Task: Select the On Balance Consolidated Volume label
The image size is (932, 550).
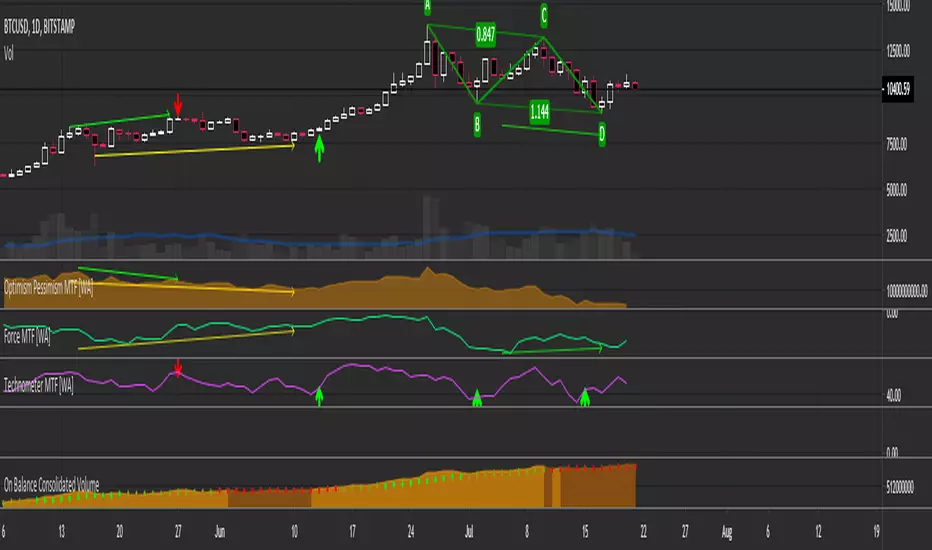Action: [52, 484]
